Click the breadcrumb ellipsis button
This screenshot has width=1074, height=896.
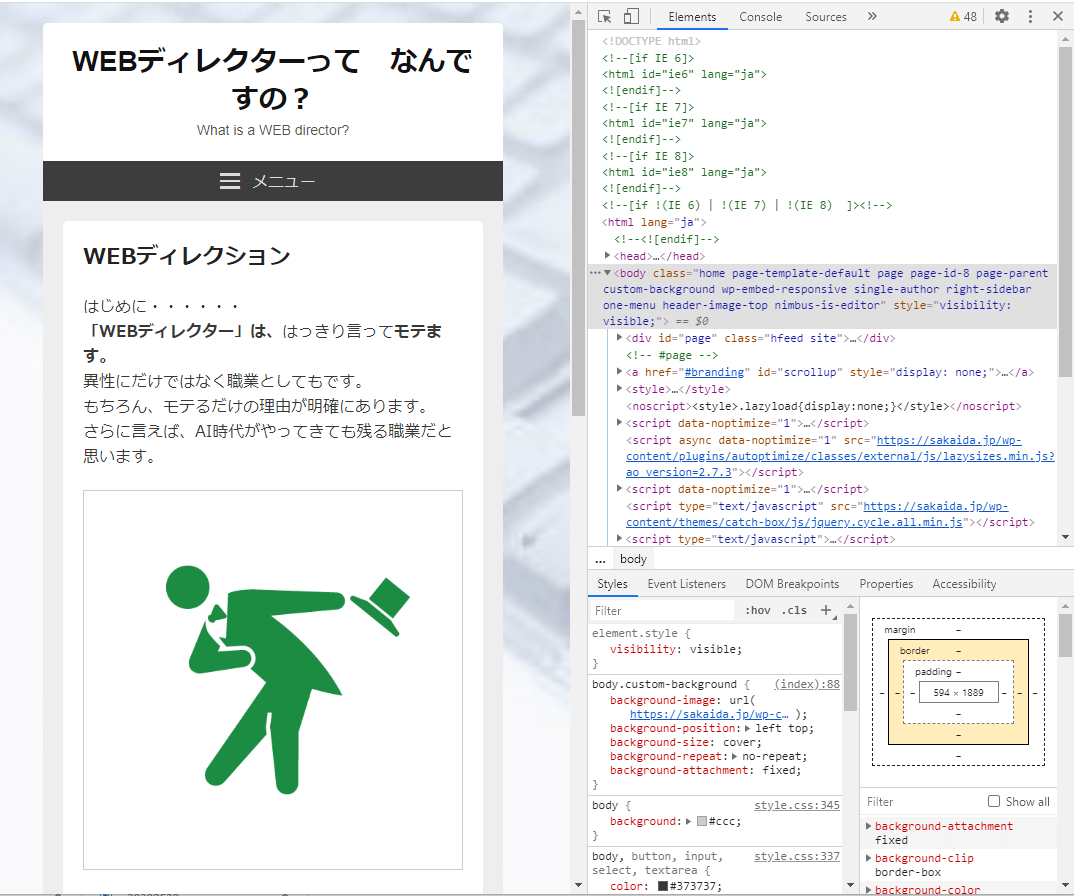click(600, 559)
